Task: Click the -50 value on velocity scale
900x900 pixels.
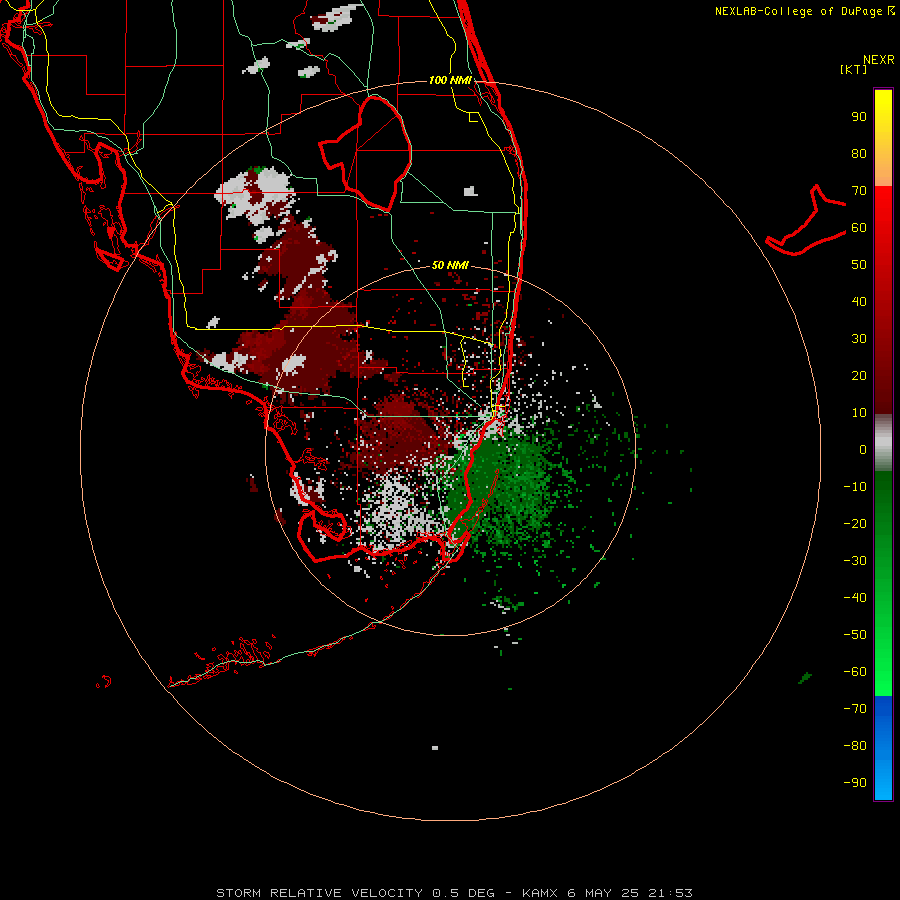Action: pyautogui.click(x=855, y=634)
